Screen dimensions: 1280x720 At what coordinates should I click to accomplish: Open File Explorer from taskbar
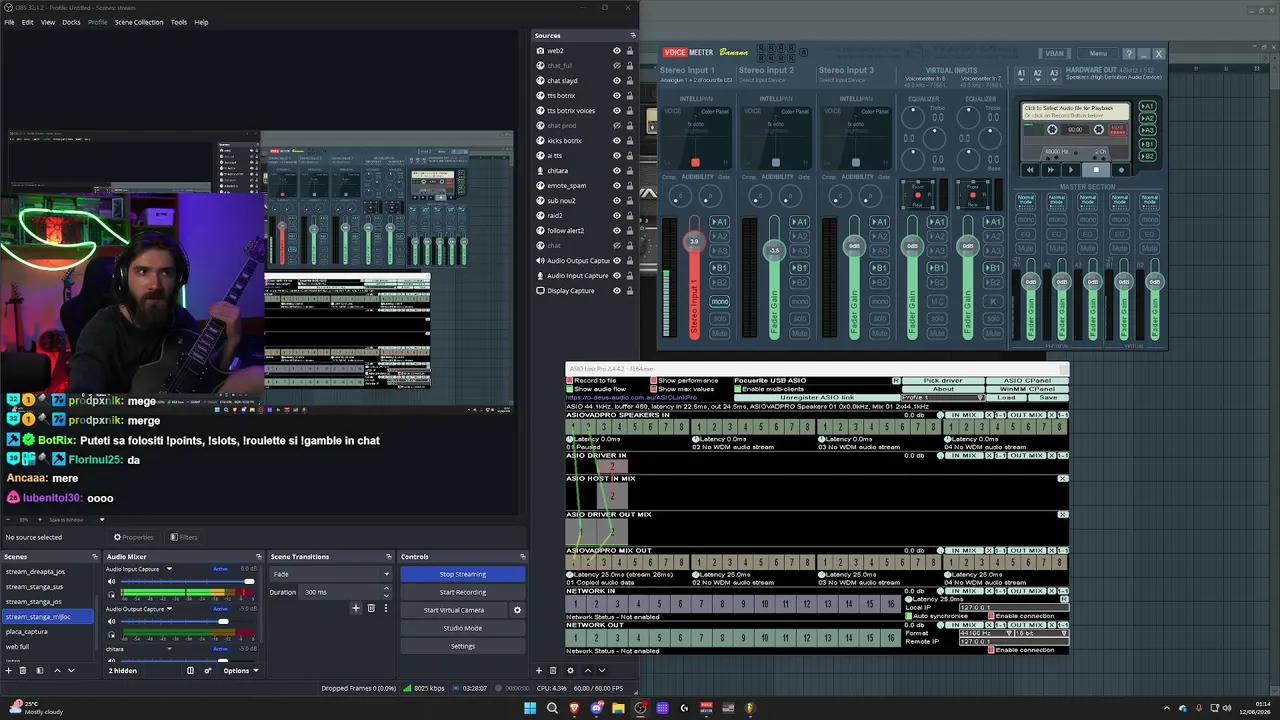(x=618, y=708)
